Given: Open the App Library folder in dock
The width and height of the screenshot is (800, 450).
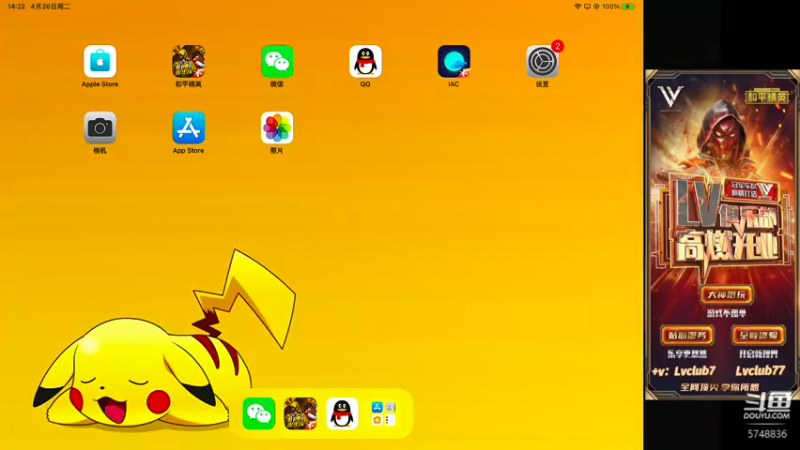Looking at the screenshot, I should [x=383, y=413].
